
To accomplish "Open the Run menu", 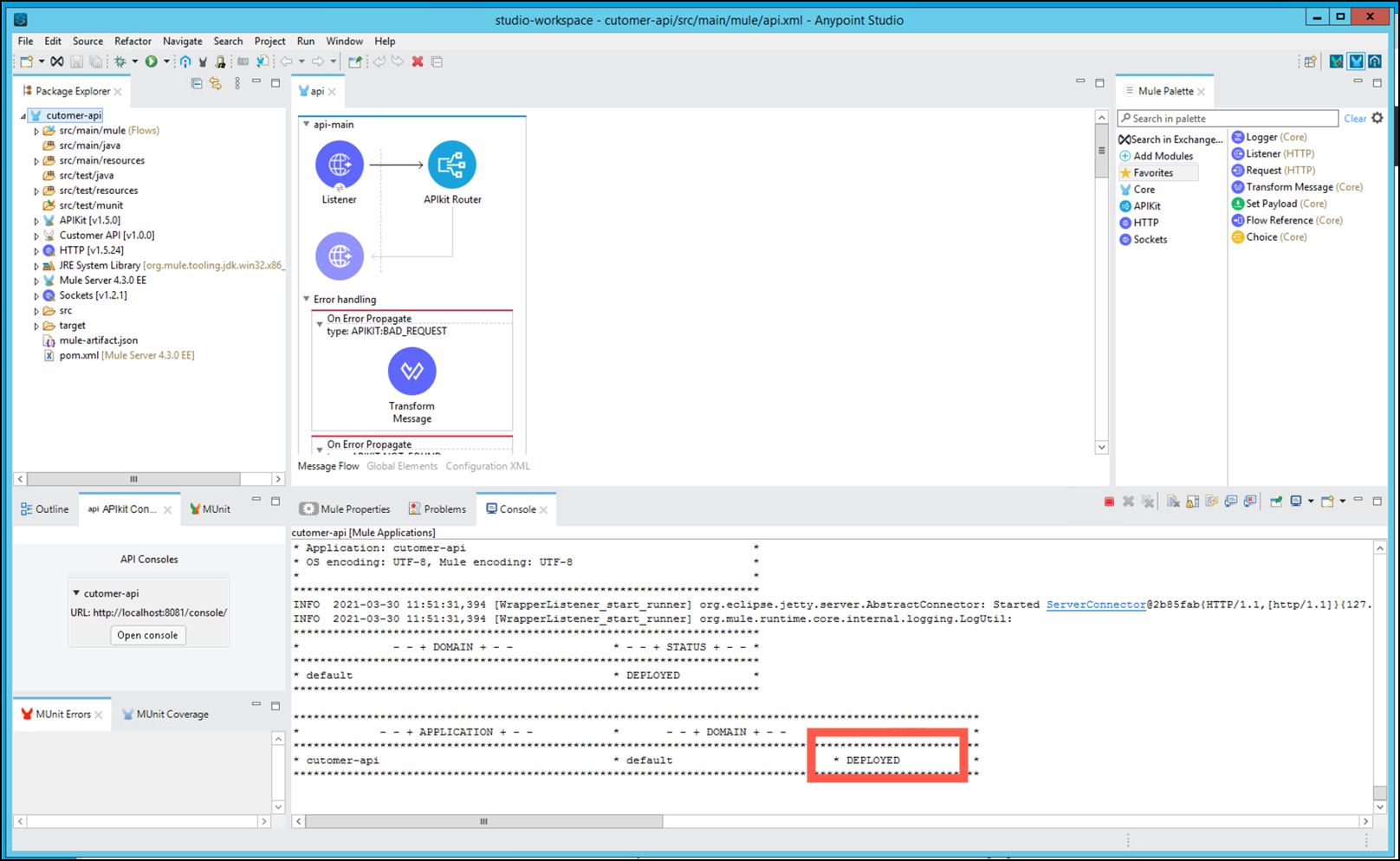I will (x=306, y=41).
